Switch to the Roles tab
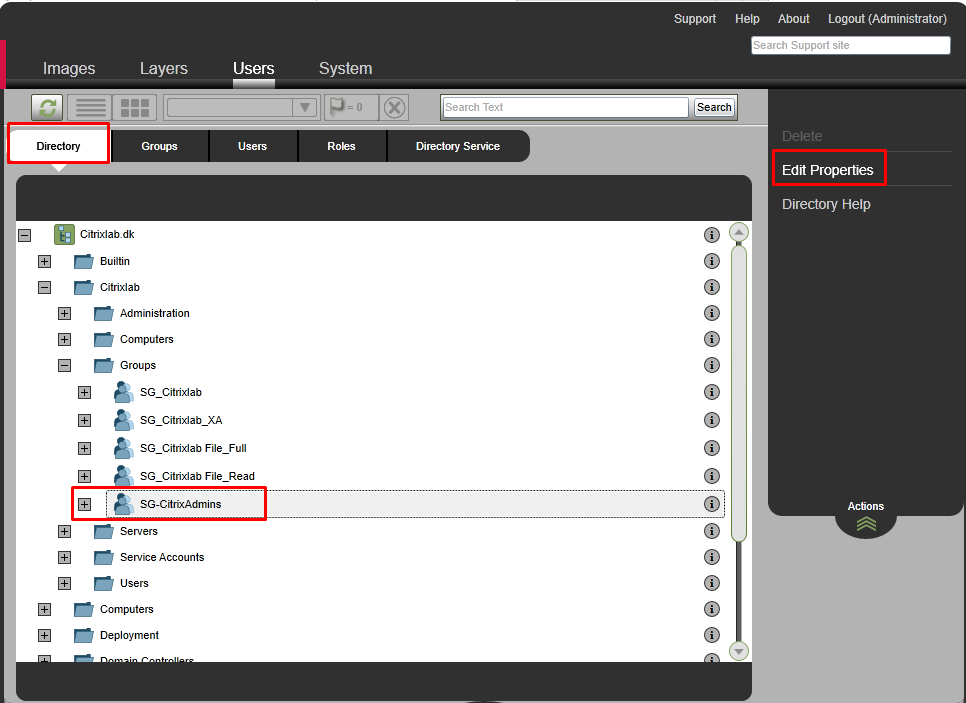Viewport: 966px width, 703px height. pyautogui.click(x=342, y=146)
